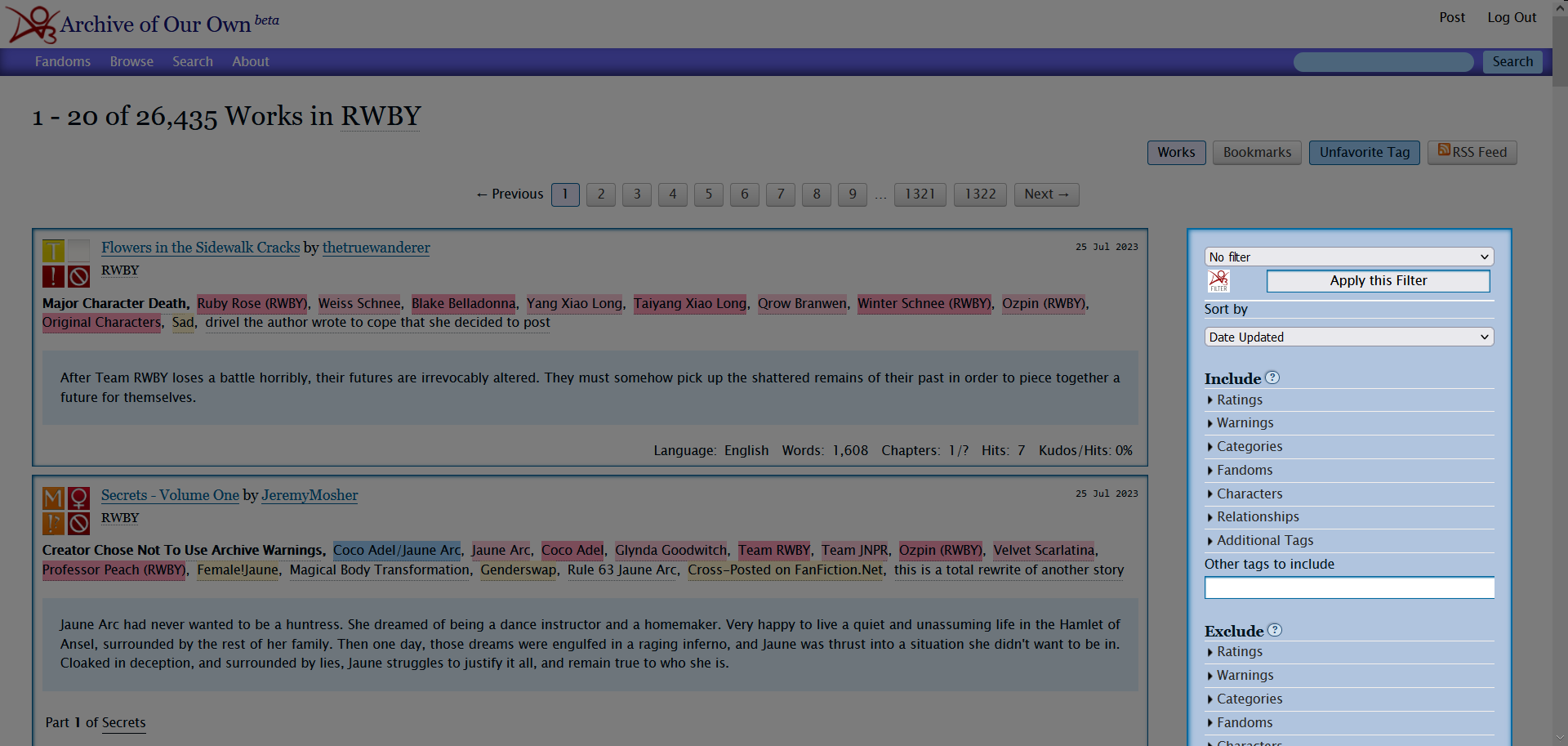This screenshot has height=746, width=1568.
Task: Open the About navigation menu
Action: pyautogui.click(x=251, y=61)
